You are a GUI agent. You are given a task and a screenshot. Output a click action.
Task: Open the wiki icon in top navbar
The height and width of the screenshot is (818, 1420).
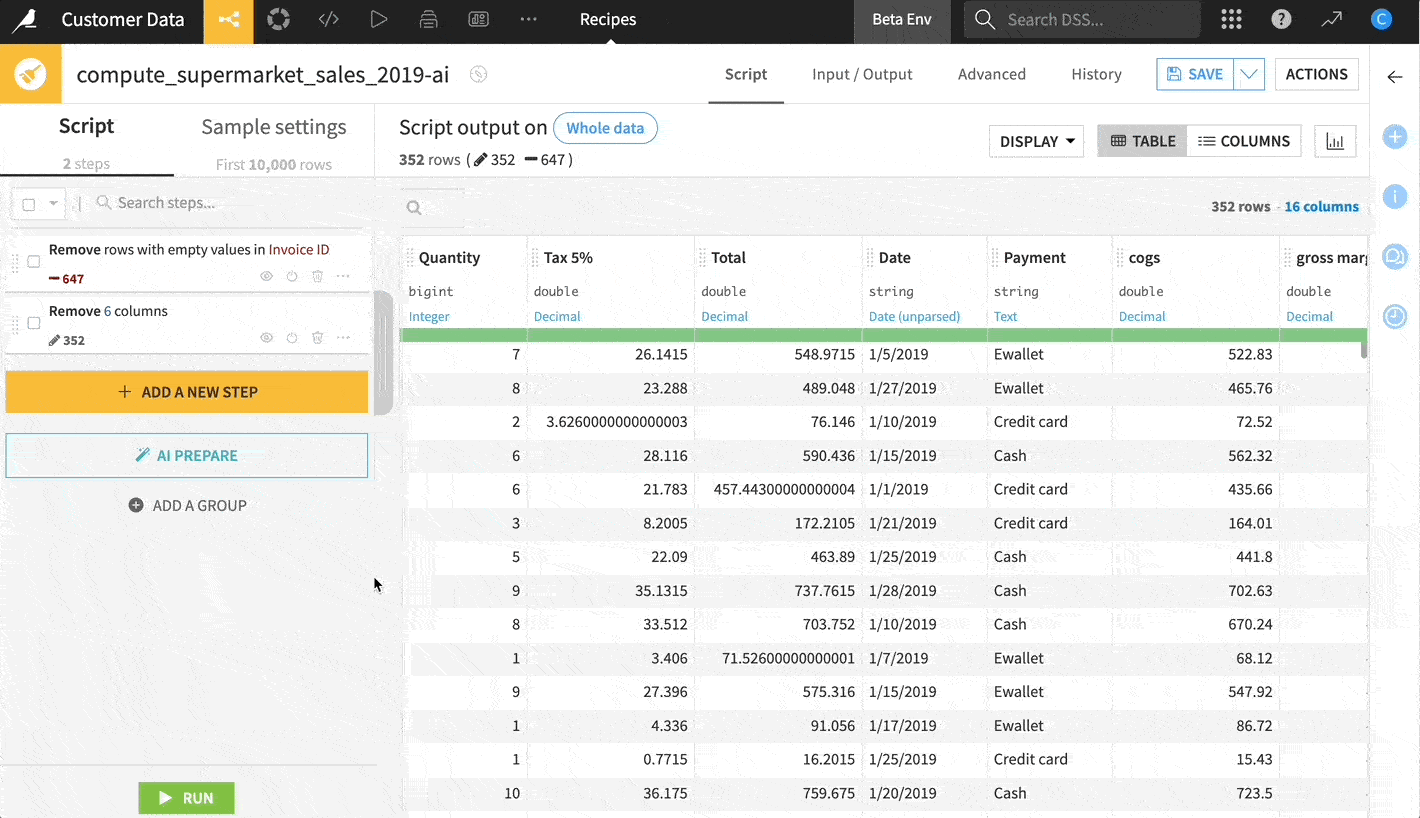pos(478,19)
